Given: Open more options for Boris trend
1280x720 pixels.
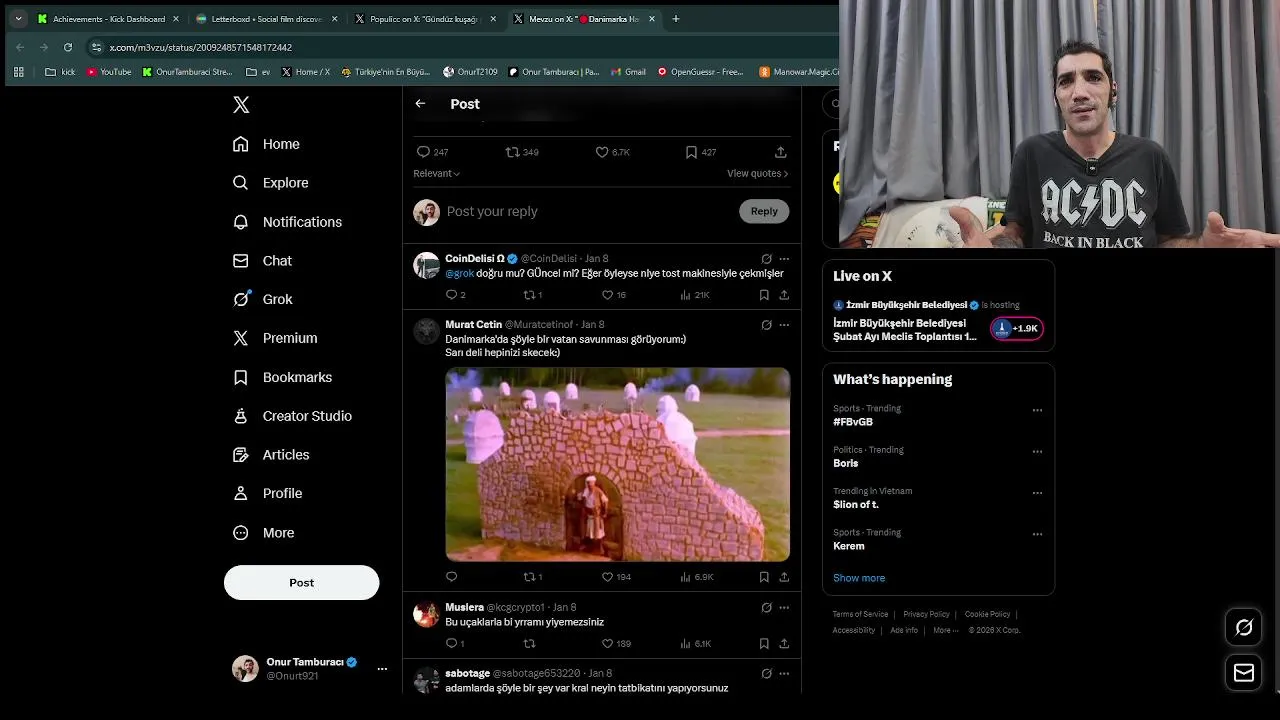Looking at the screenshot, I should (1037, 451).
